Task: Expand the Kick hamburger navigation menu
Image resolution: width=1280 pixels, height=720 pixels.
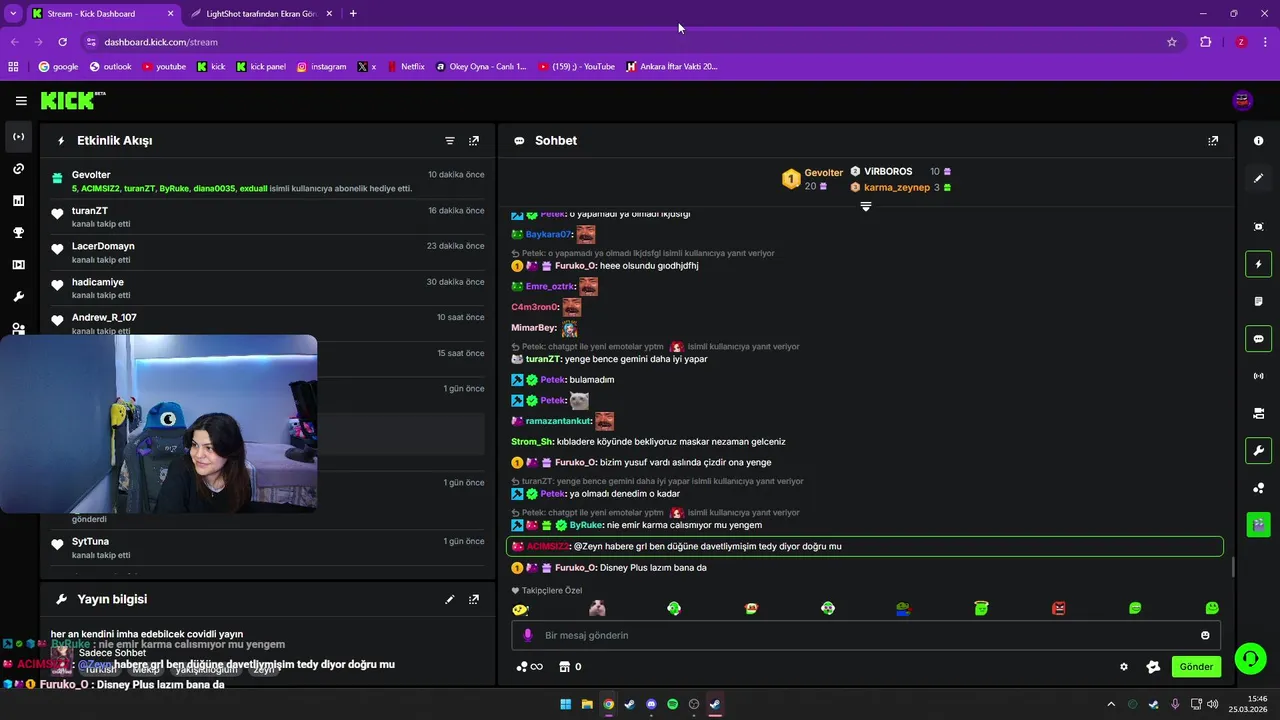Action: (21, 100)
